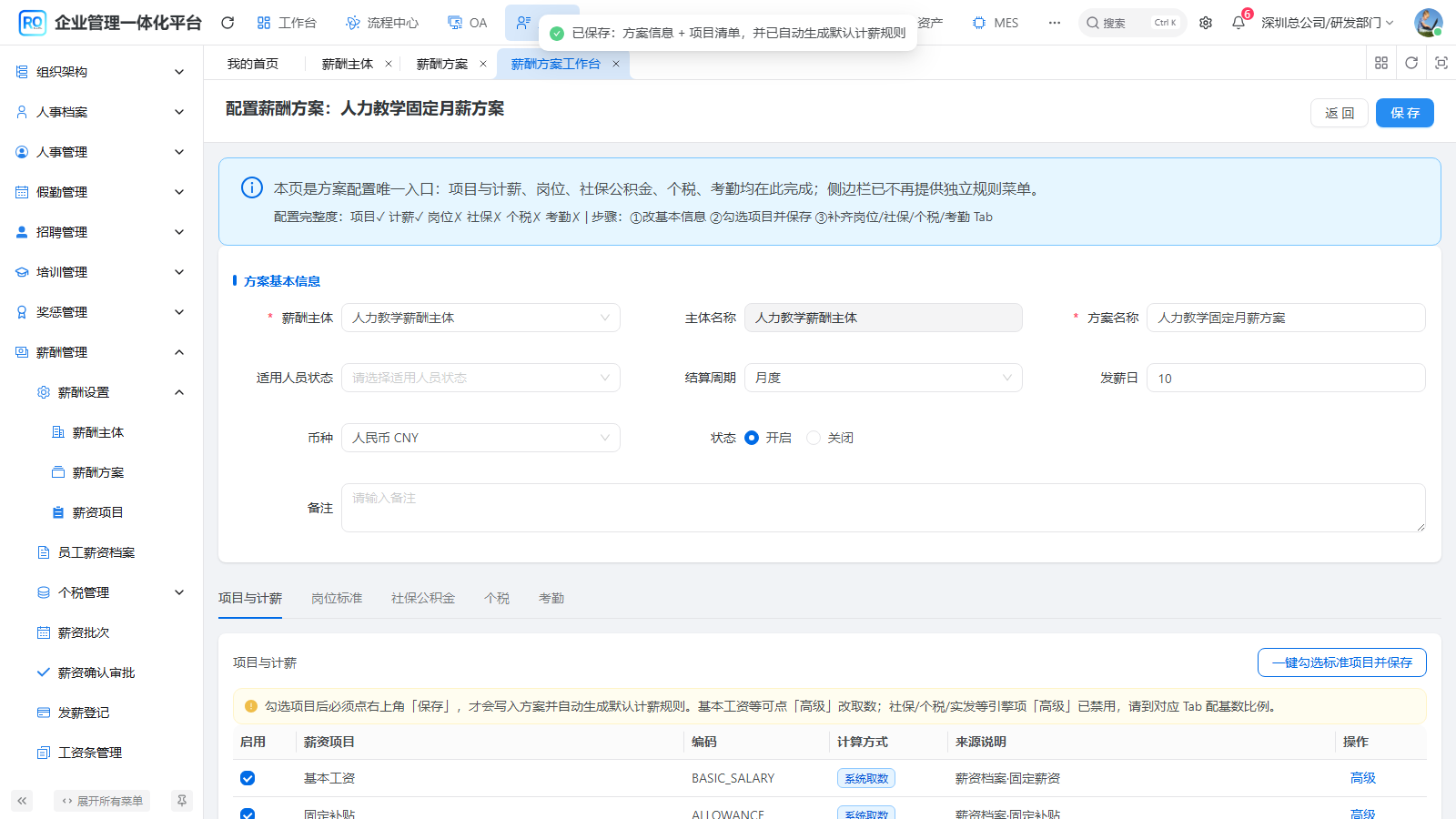Switch to the 个税 tab
The width and height of the screenshot is (1456, 819).
coord(497,598)
